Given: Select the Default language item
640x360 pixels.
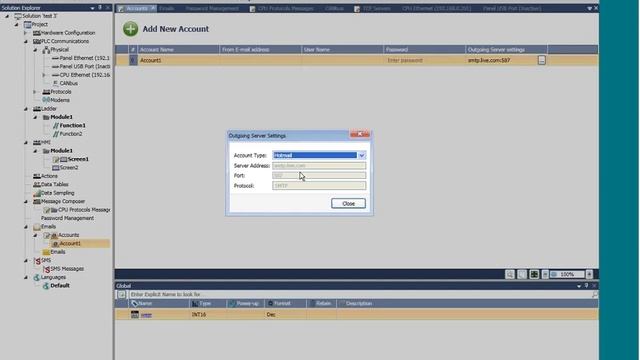Looking at the screenshot, I should click(60, 286).
